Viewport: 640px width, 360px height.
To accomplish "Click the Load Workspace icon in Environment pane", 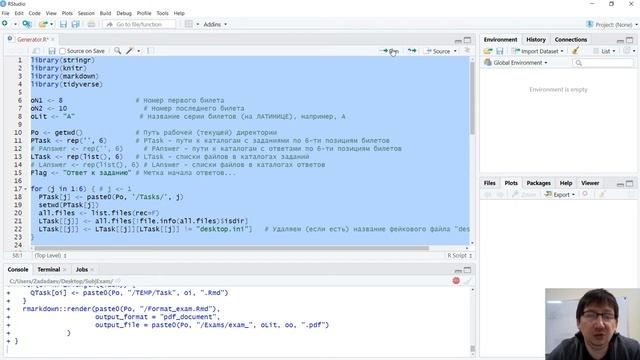I will click(488, 51).
